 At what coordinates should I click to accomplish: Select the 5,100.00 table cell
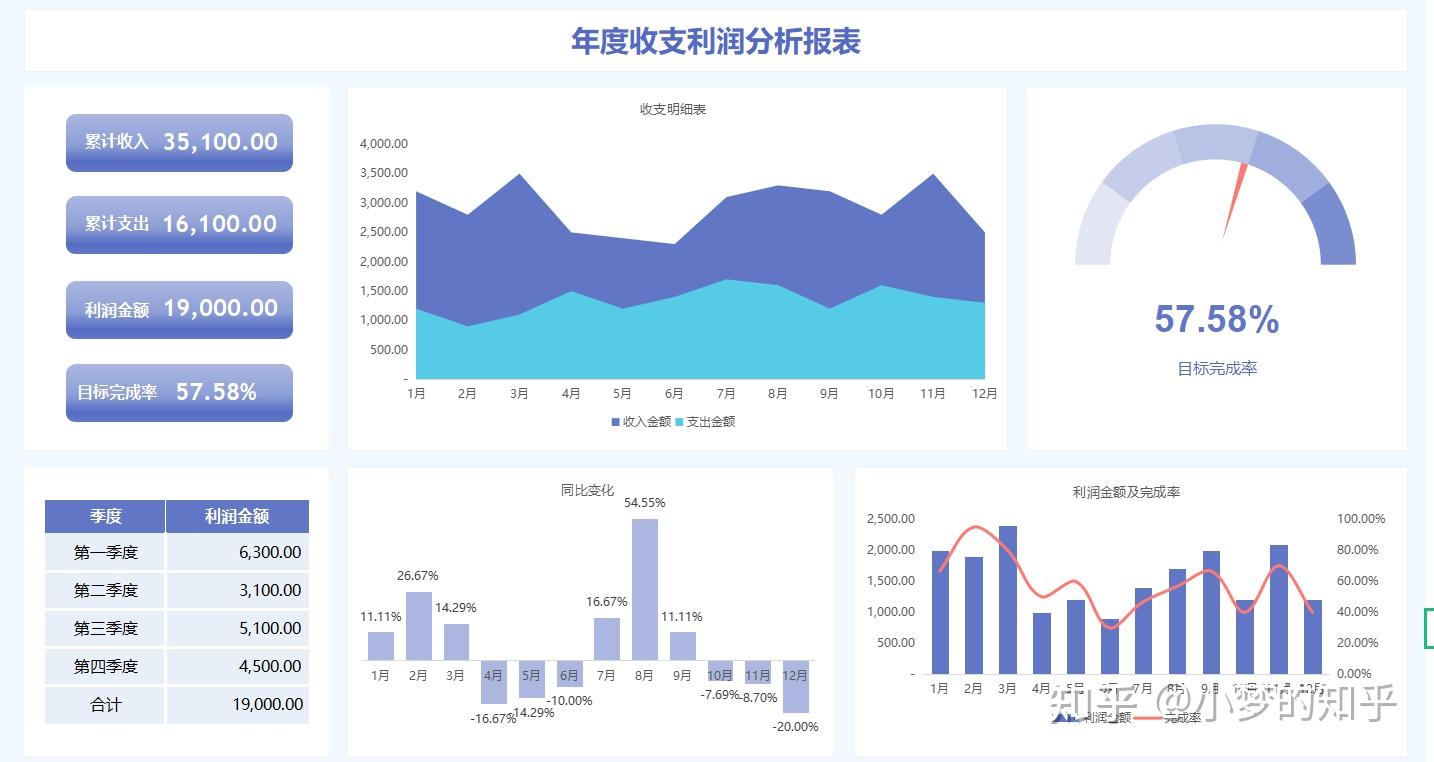237,628
